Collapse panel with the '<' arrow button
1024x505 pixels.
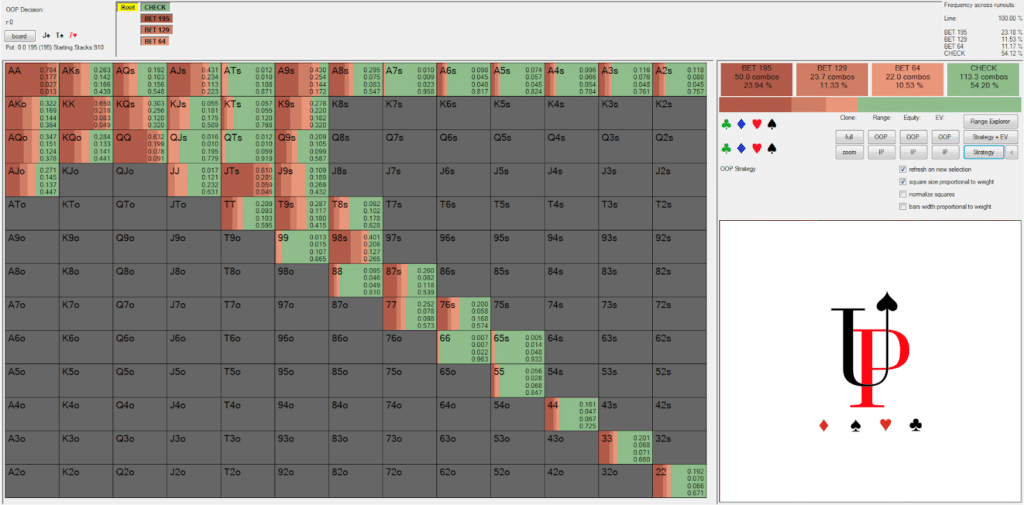[1012, 152]
